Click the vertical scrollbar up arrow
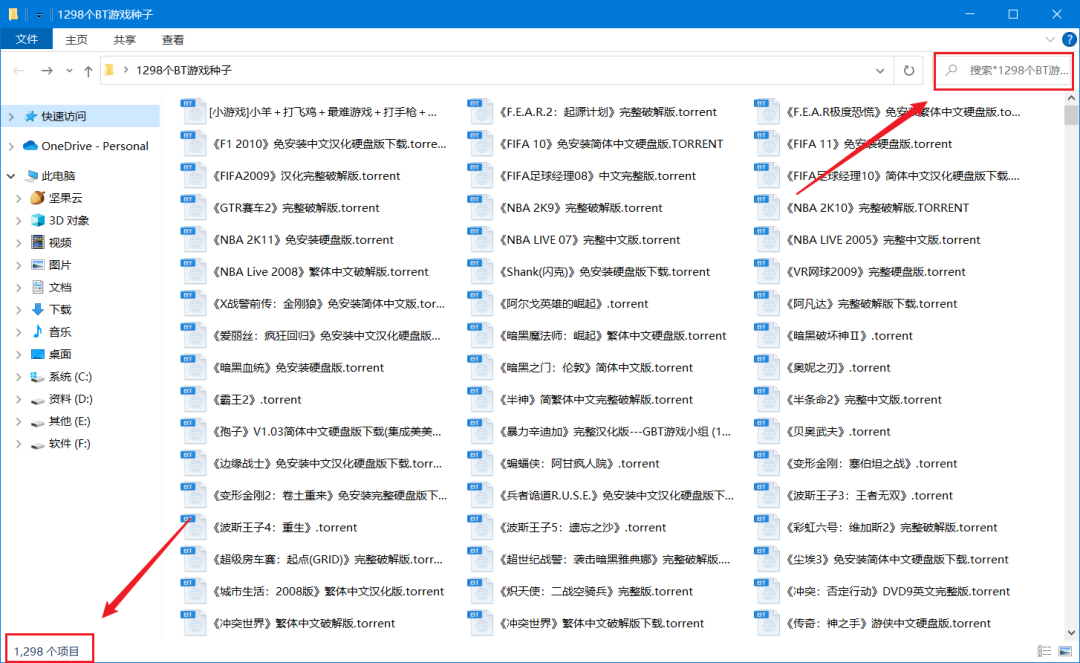The image size is (1080, 663). (1071, 98)
